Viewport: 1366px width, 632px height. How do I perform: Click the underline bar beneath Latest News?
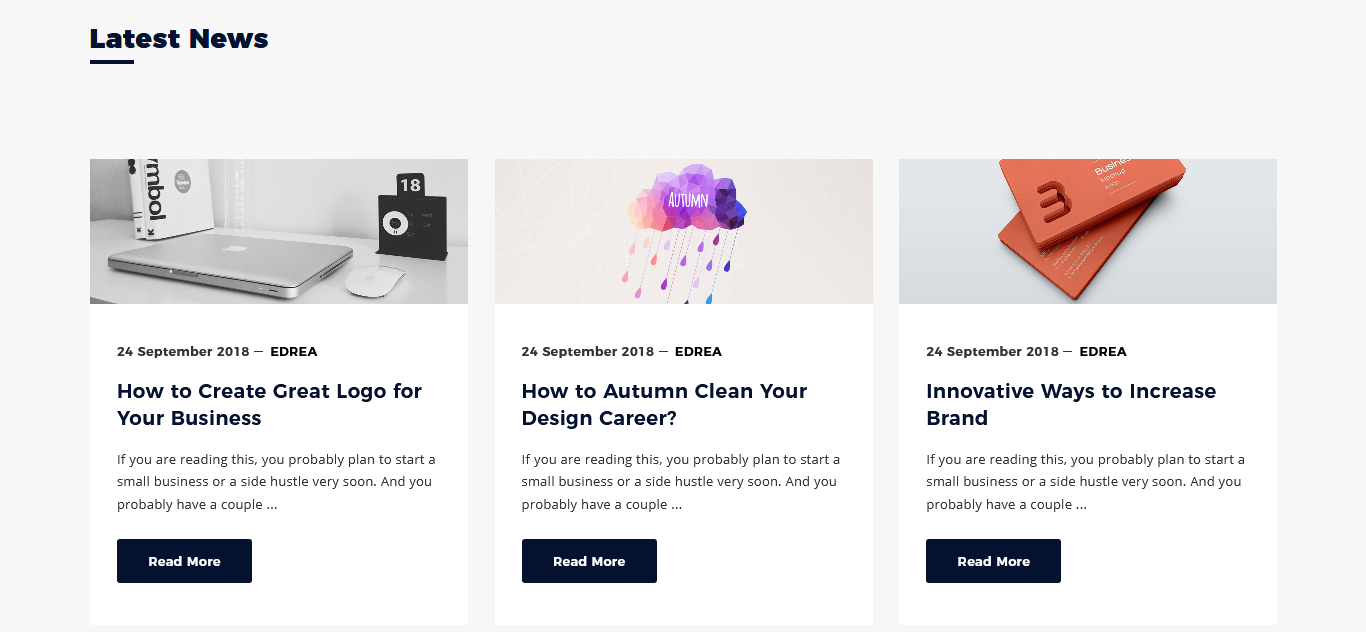(112, 62)
